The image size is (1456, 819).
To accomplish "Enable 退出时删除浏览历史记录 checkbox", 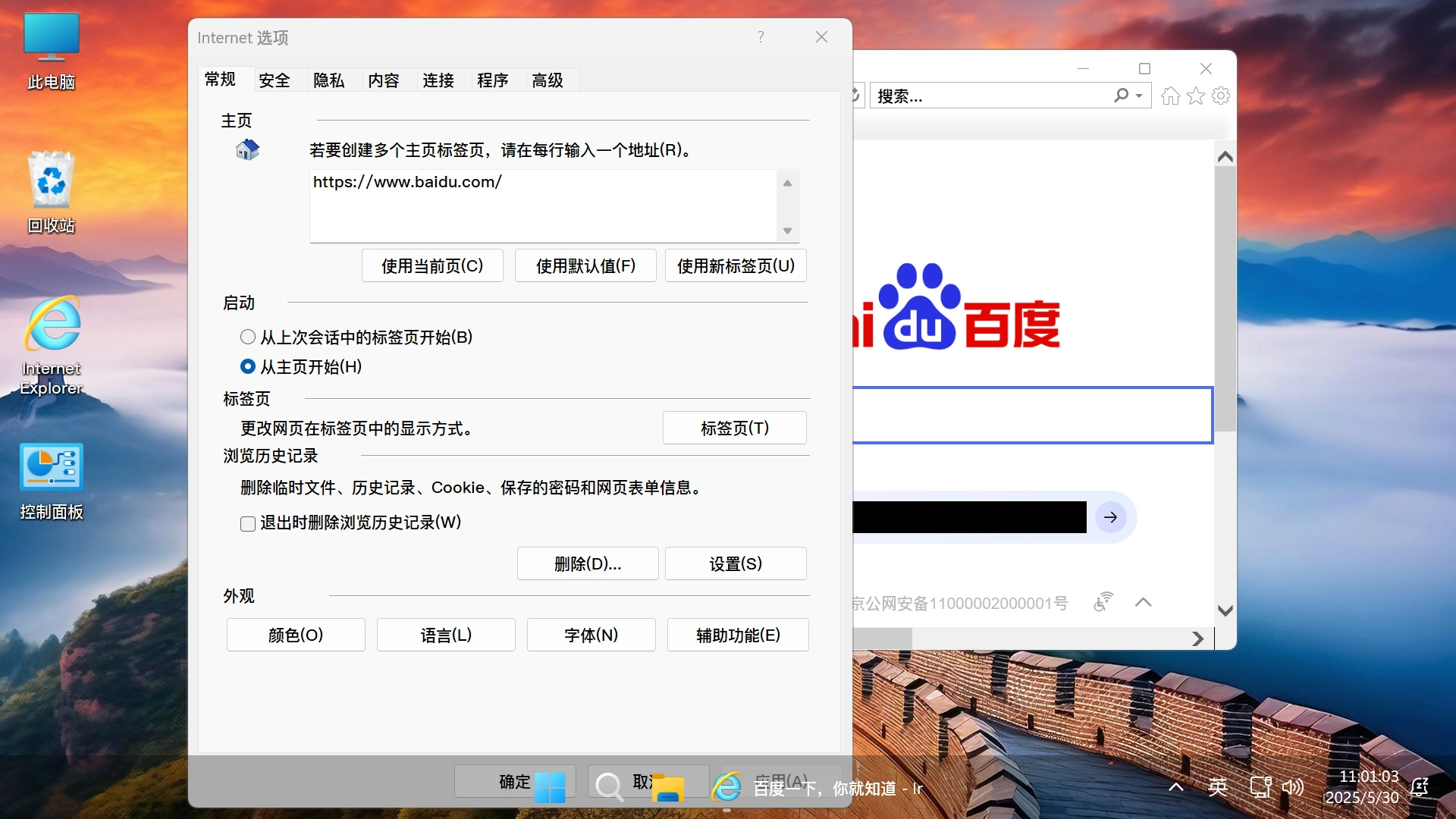I will [247, 523].
